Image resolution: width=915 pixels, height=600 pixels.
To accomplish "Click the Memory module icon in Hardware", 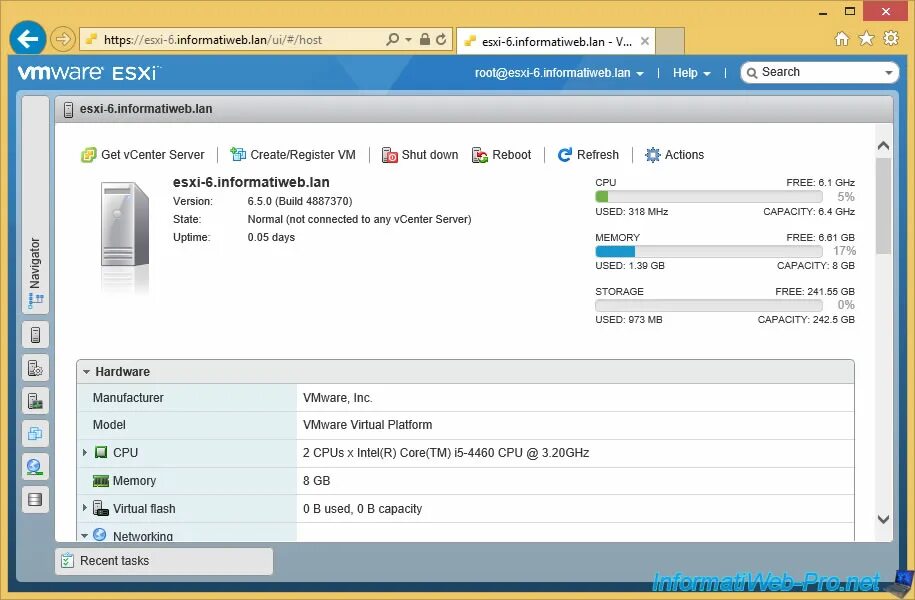I will pyautogui.click(x=101, y=481).
